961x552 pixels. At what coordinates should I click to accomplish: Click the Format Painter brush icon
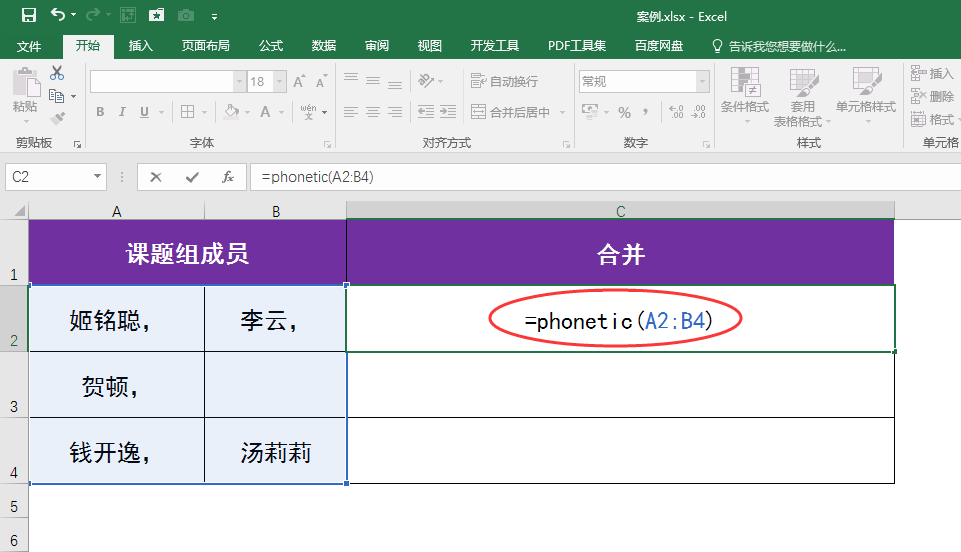pyautogui.click(x=57, y=118)
